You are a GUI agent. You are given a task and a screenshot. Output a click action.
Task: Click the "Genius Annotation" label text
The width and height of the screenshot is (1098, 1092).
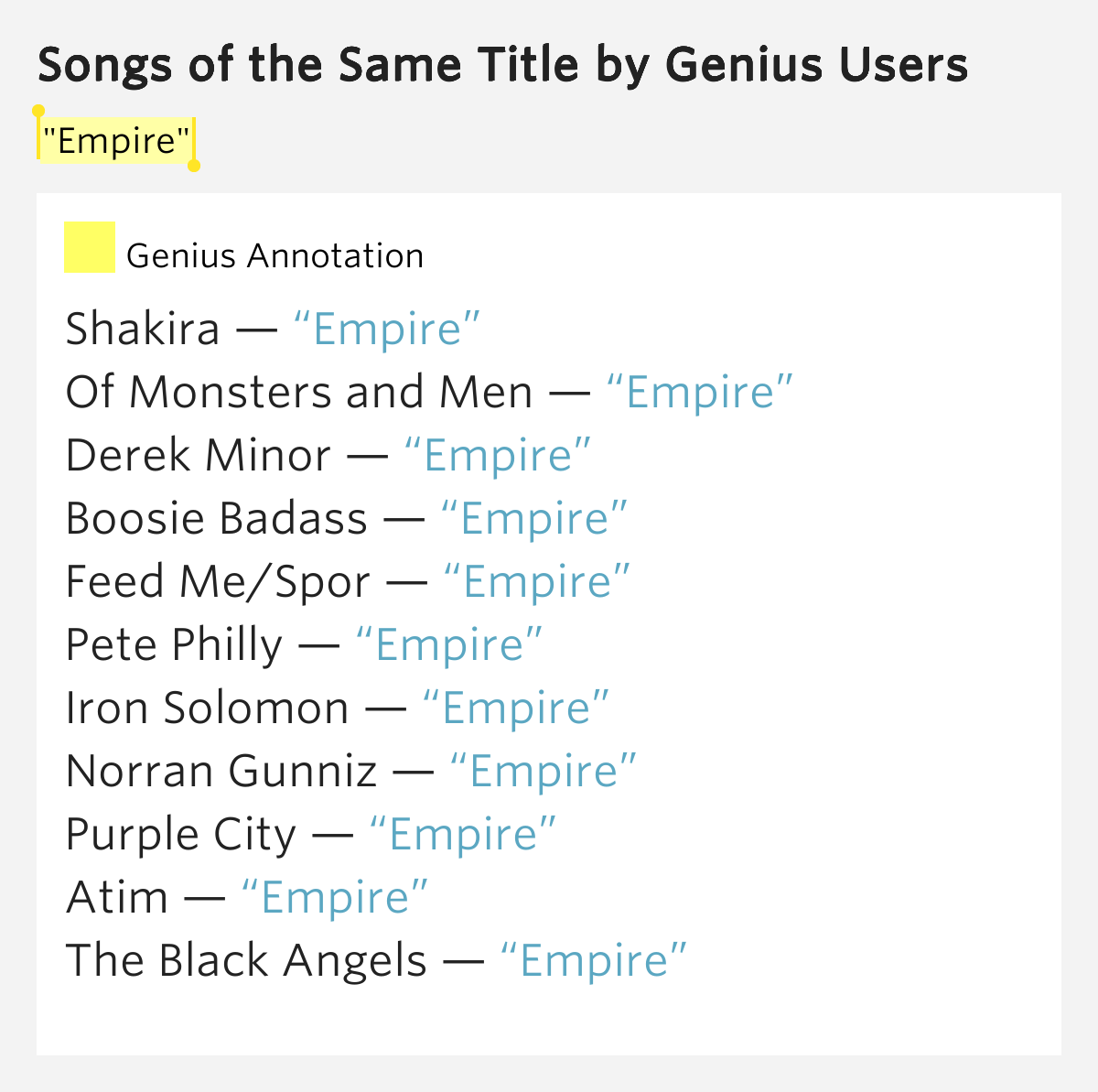(x=274, y=256)
